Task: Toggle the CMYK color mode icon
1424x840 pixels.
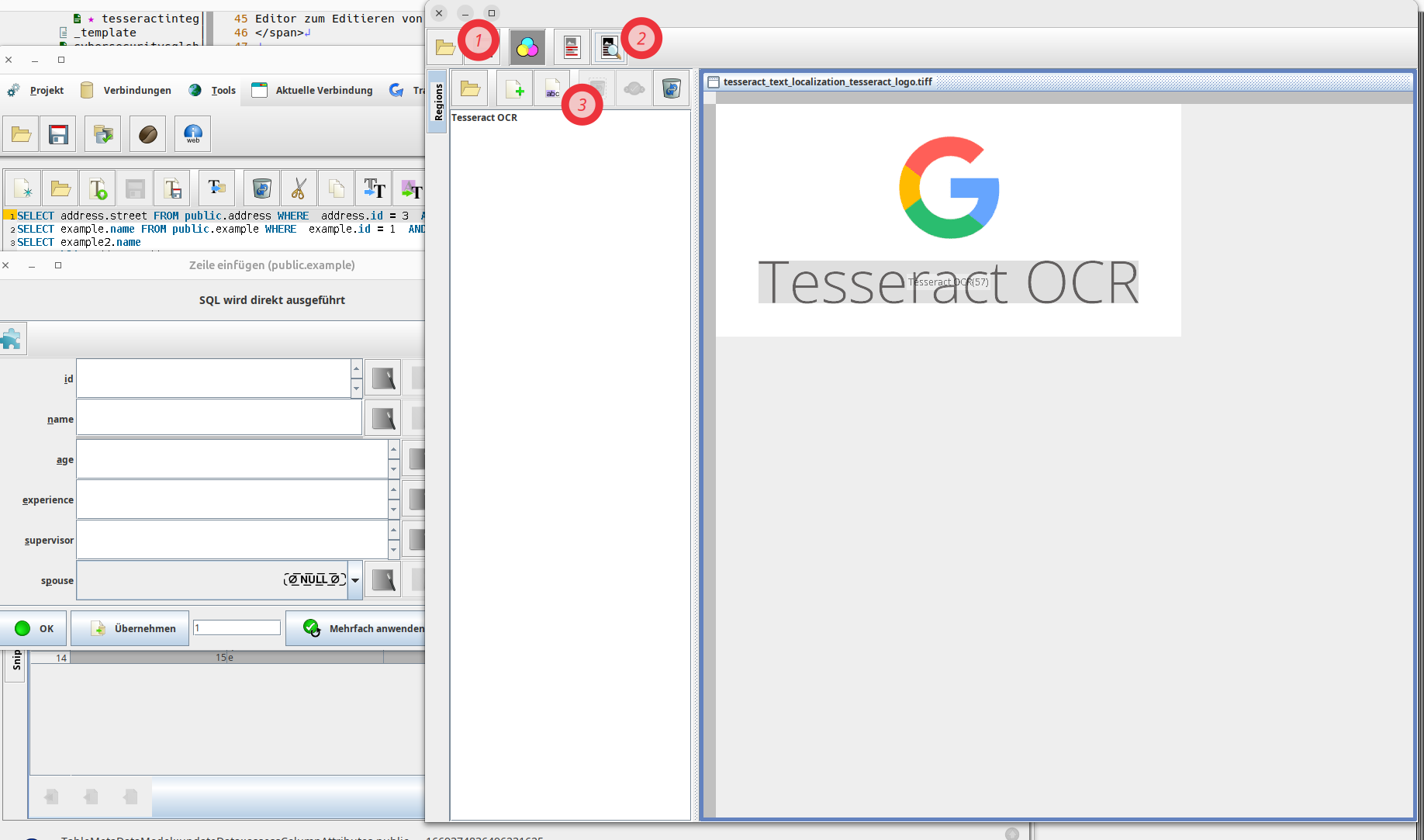Action: coord(527,47)
